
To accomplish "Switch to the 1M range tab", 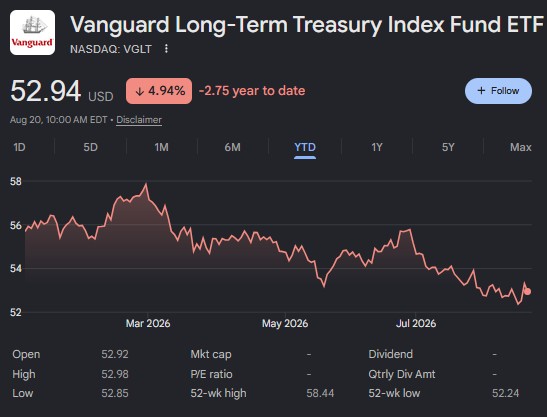I will point(162,147).
